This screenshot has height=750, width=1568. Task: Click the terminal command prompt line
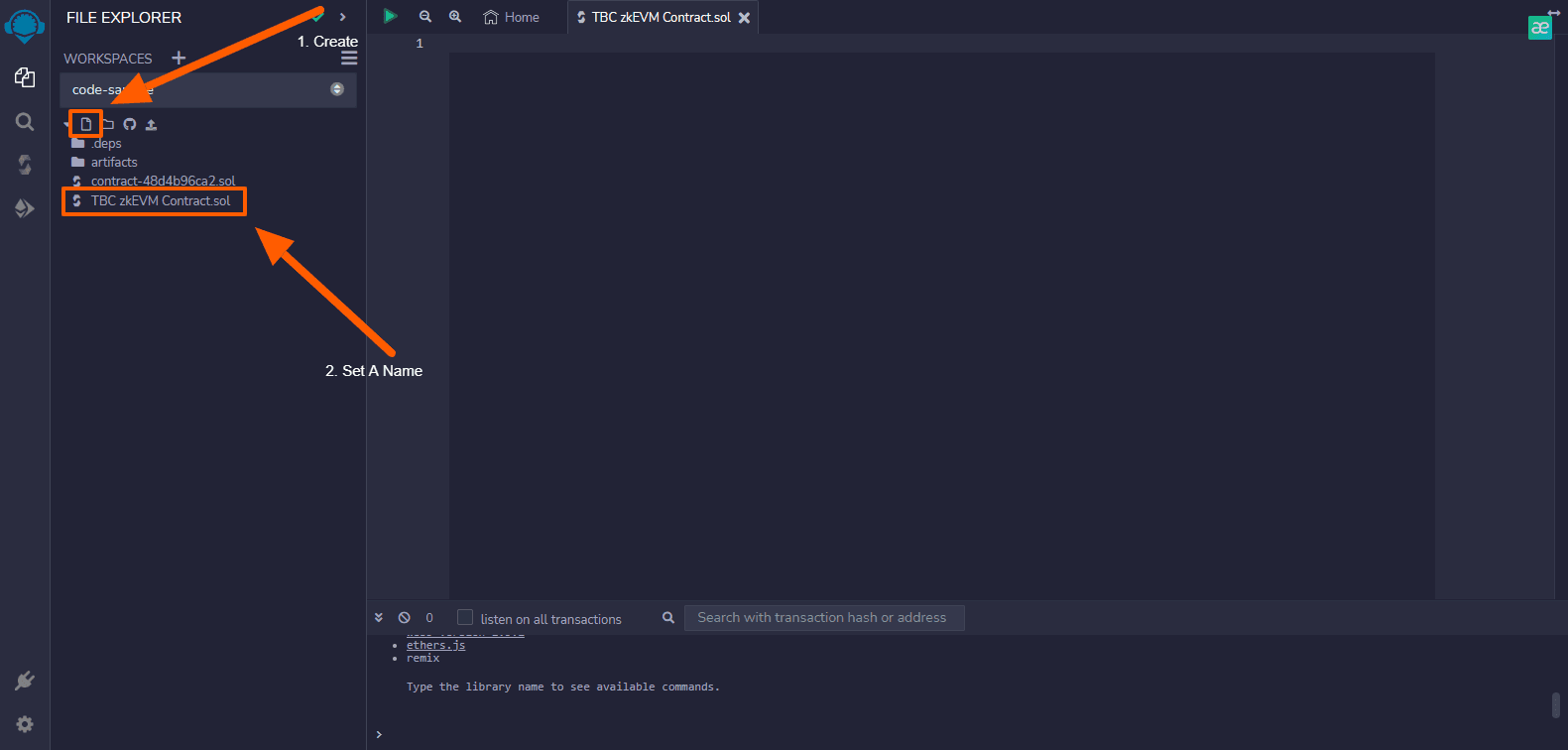[x=962, y=734]
